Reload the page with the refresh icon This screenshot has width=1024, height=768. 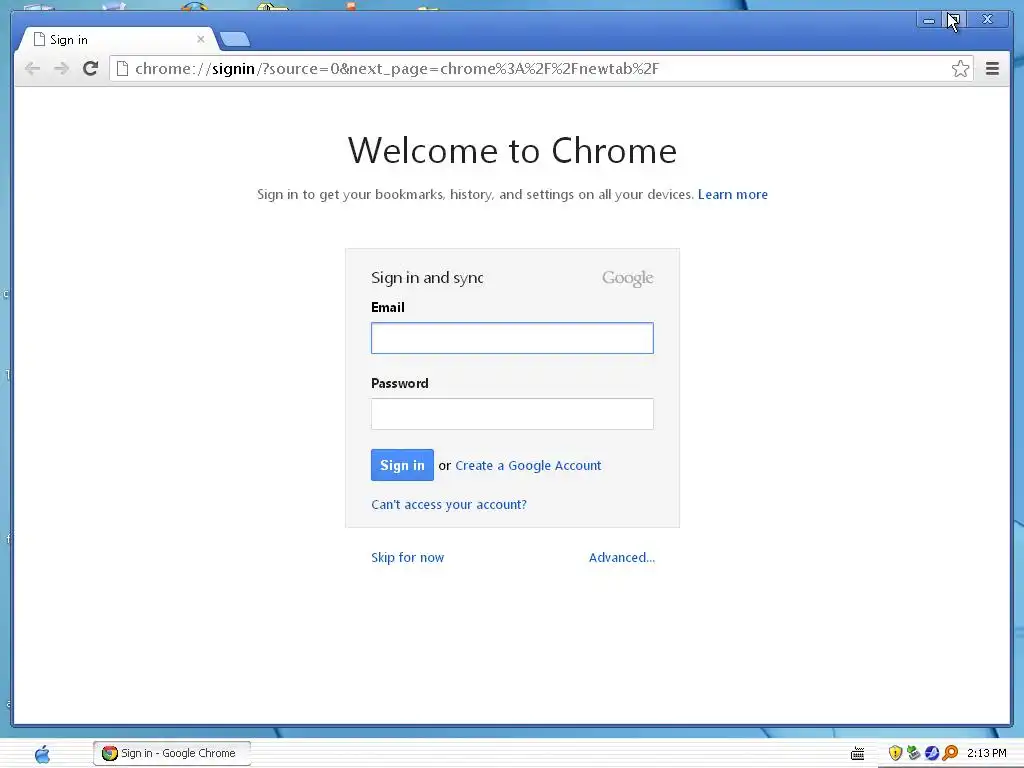click(x=91, y=69)
